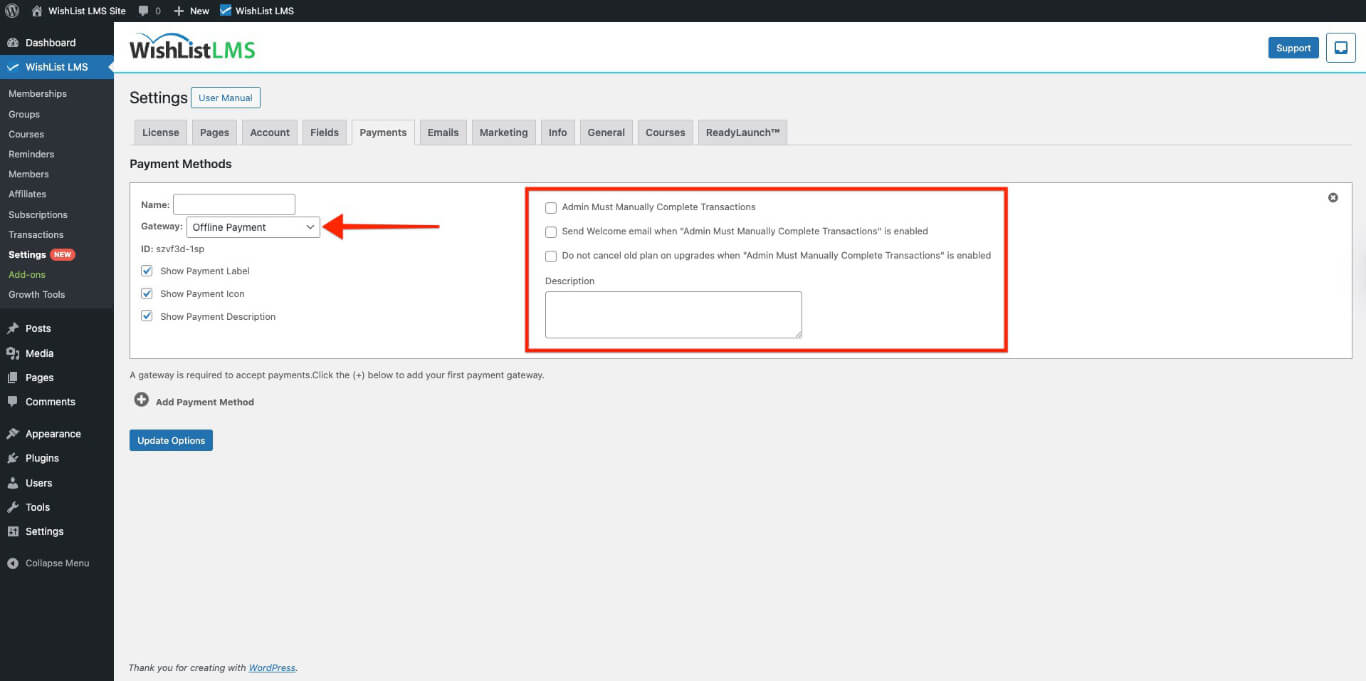The image size is (1366, 681).
Task: Uncheck Show Payment Label
Action: [147, 271]
